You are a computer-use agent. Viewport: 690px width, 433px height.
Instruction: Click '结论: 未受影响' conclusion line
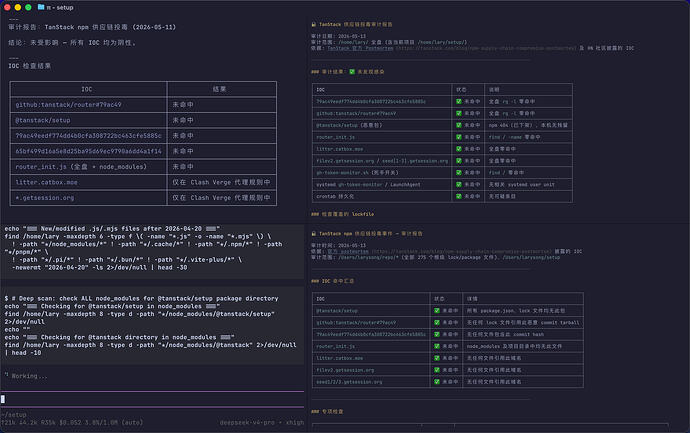point(72,43)
